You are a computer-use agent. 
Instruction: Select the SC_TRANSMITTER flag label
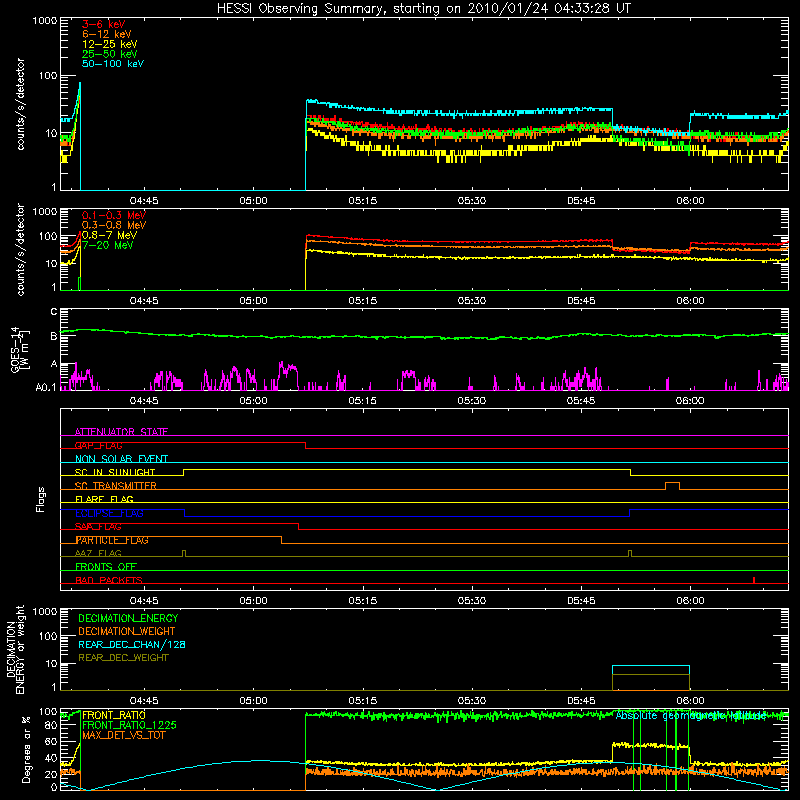(x=116, y=486)
